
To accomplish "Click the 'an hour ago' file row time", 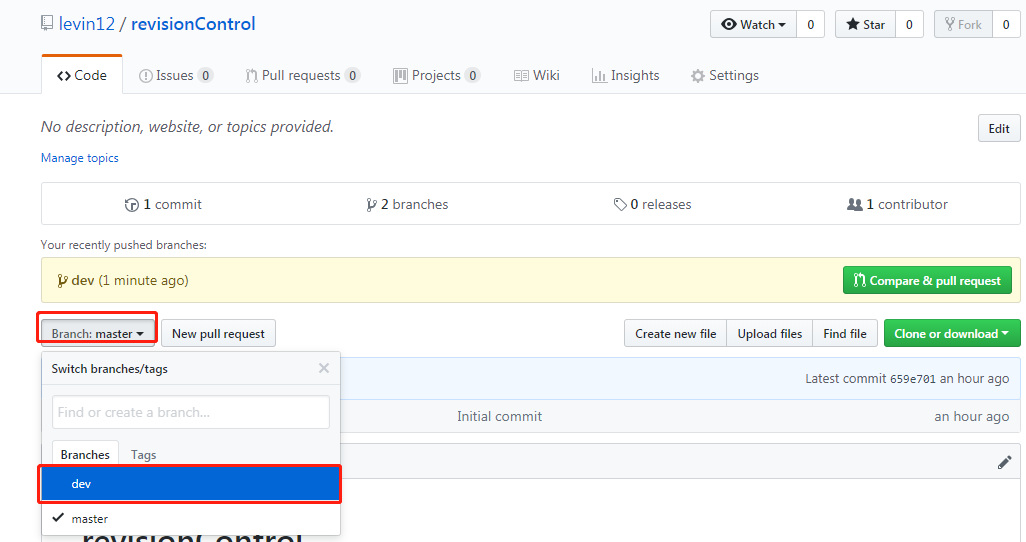I will pos(972,416).
